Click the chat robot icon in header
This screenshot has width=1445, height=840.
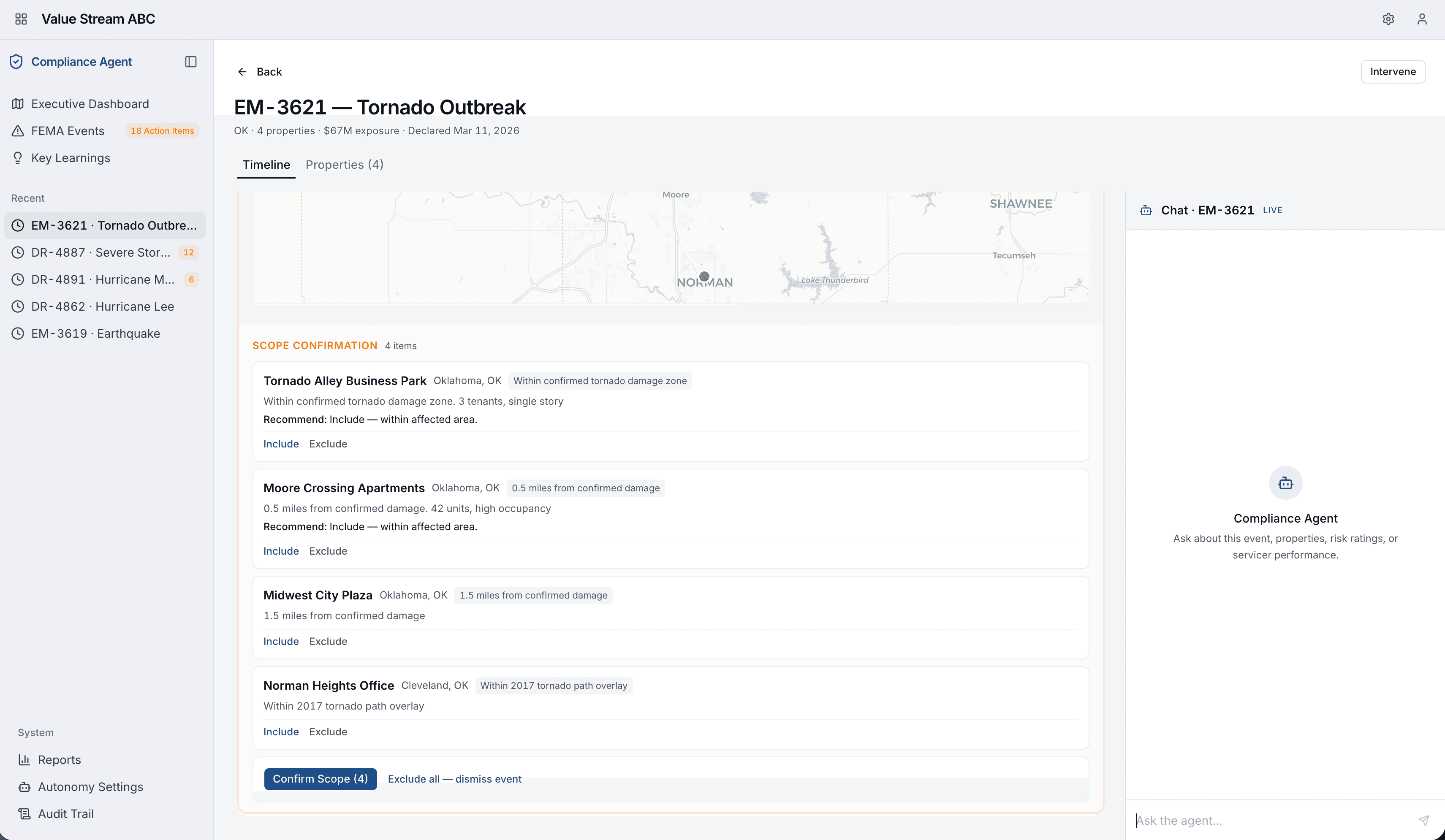(x=1146, y=211)
